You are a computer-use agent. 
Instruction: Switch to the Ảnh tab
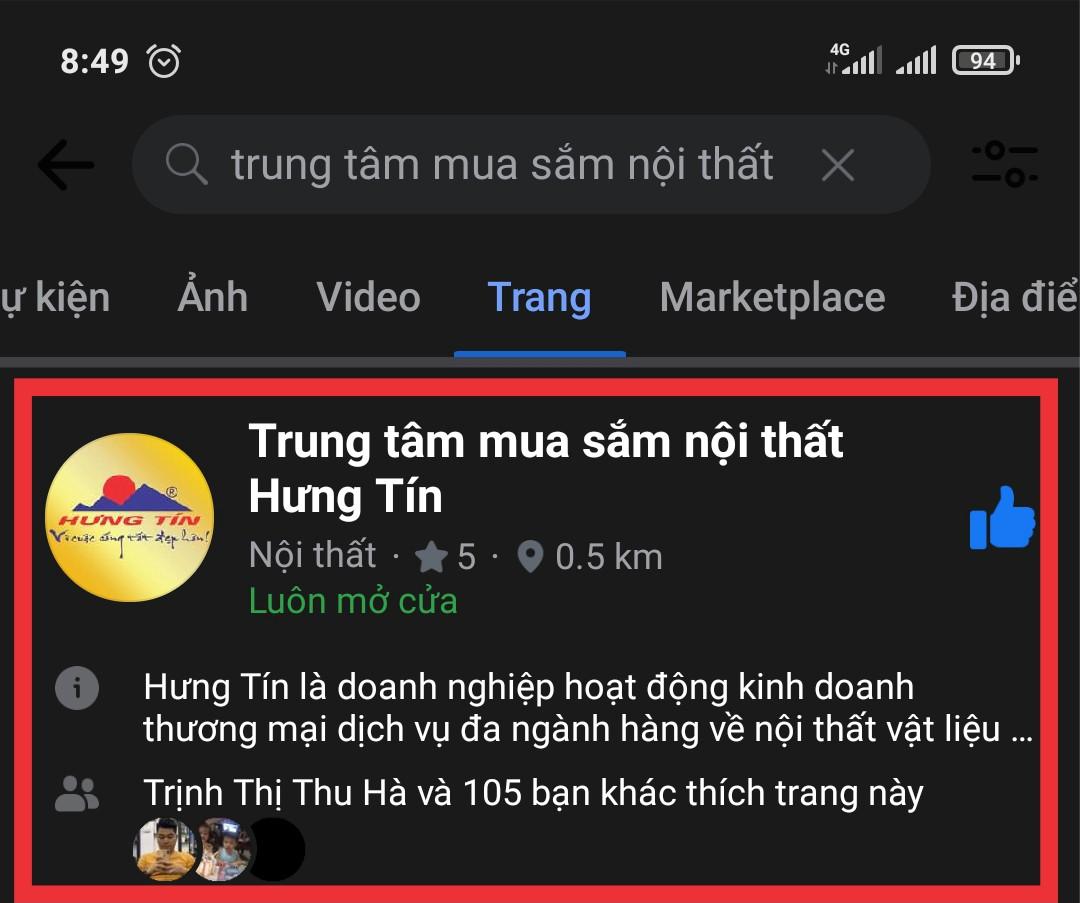tap(212, 297)
